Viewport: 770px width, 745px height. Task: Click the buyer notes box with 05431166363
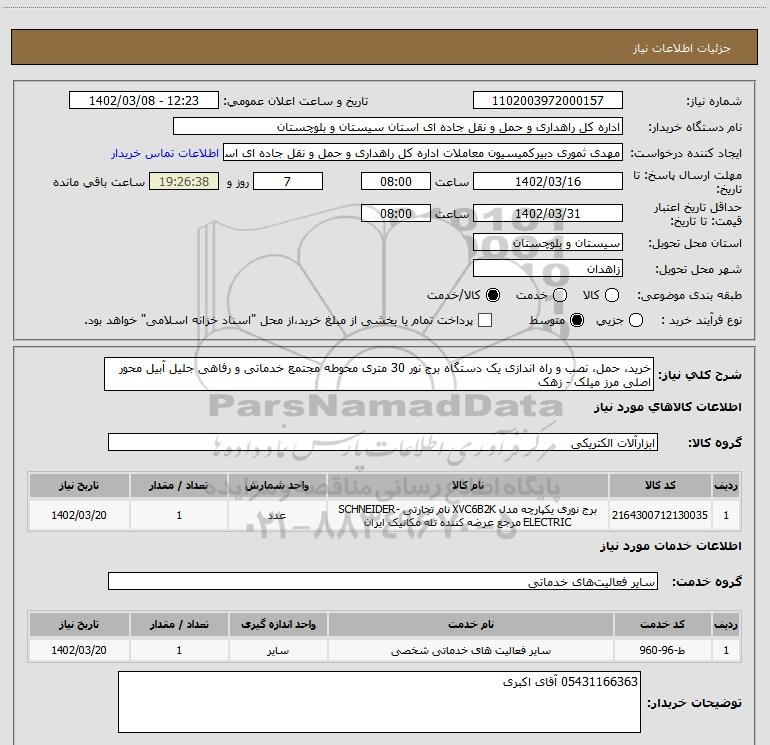click(379, 702)
